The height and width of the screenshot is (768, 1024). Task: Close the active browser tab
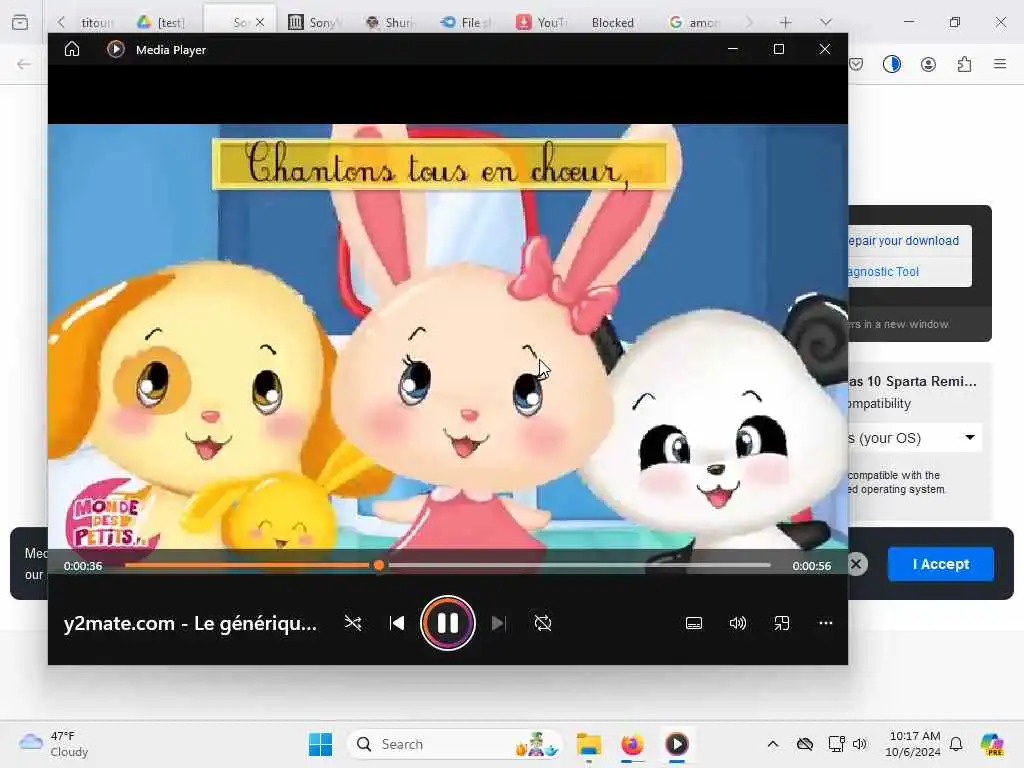point(260,22)
